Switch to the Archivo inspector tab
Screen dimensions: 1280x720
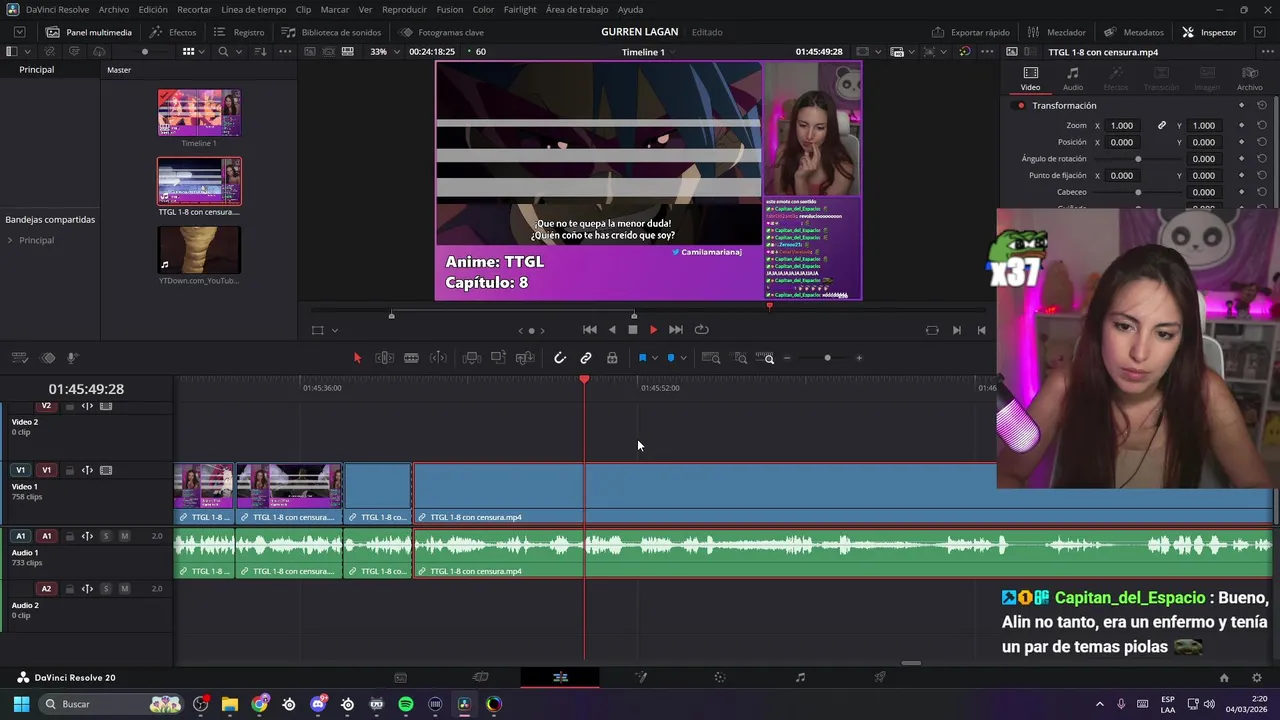click(x=1249, y=79)
